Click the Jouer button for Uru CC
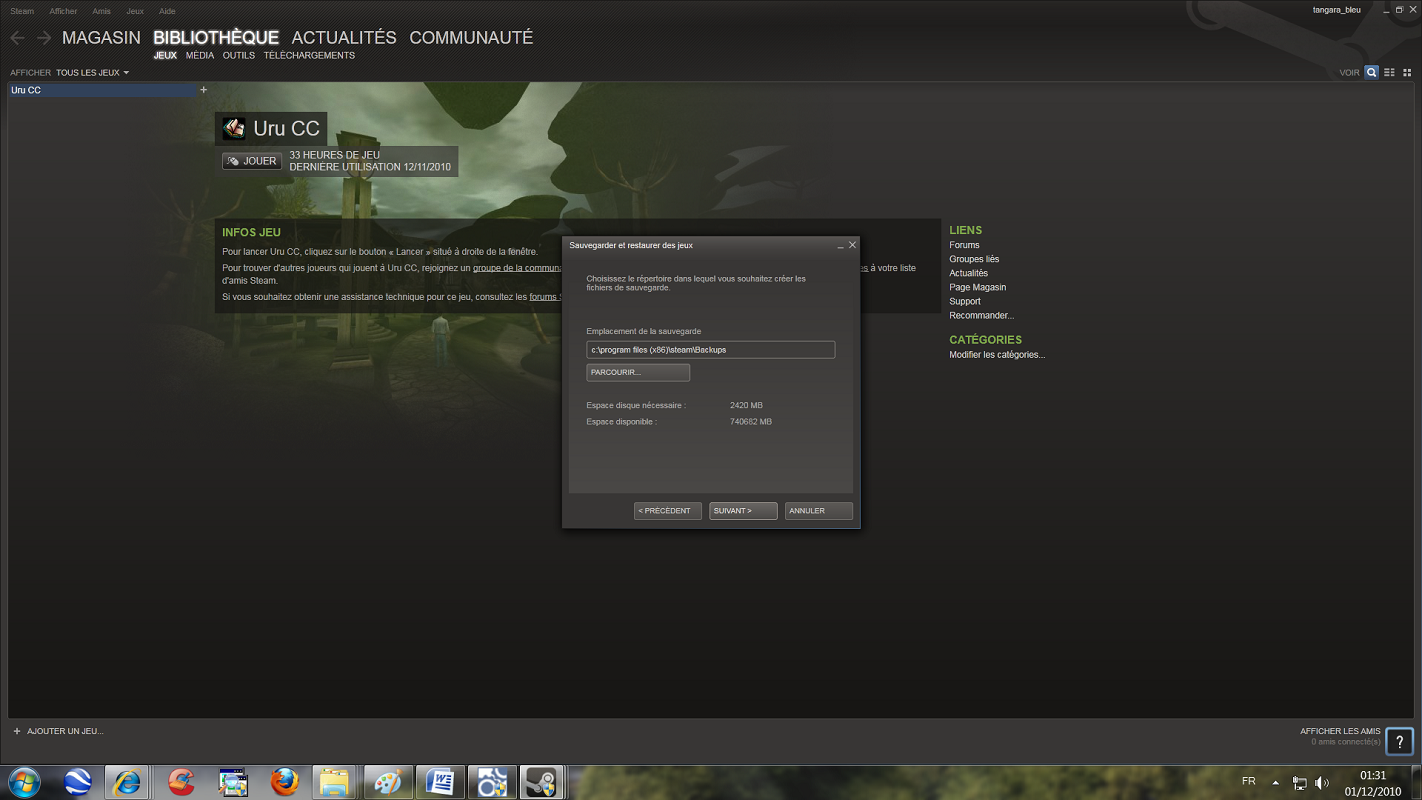This screenshot has height=800, width=1422. point(252,161)
